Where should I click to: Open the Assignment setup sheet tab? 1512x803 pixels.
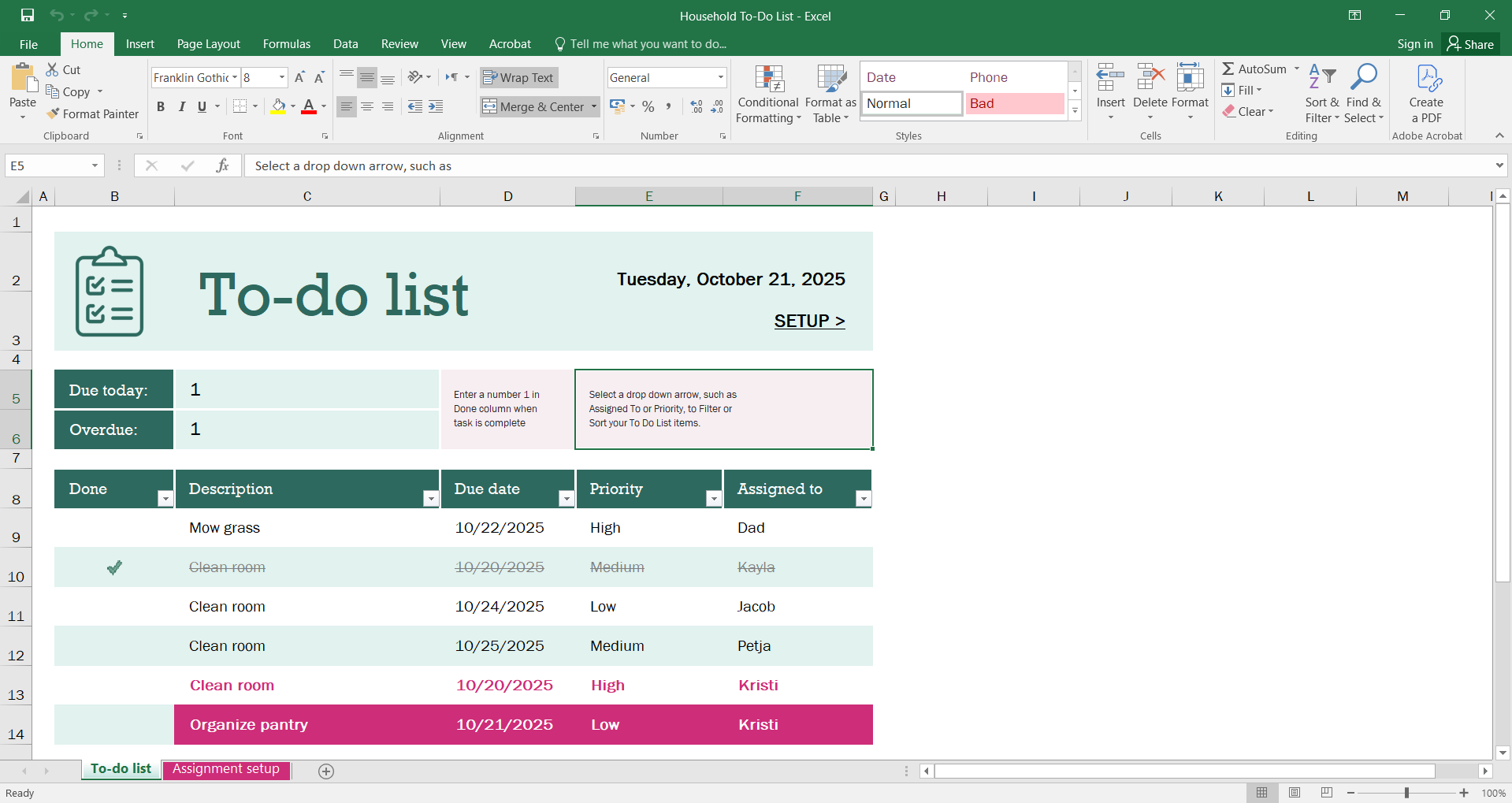[226, 769]
